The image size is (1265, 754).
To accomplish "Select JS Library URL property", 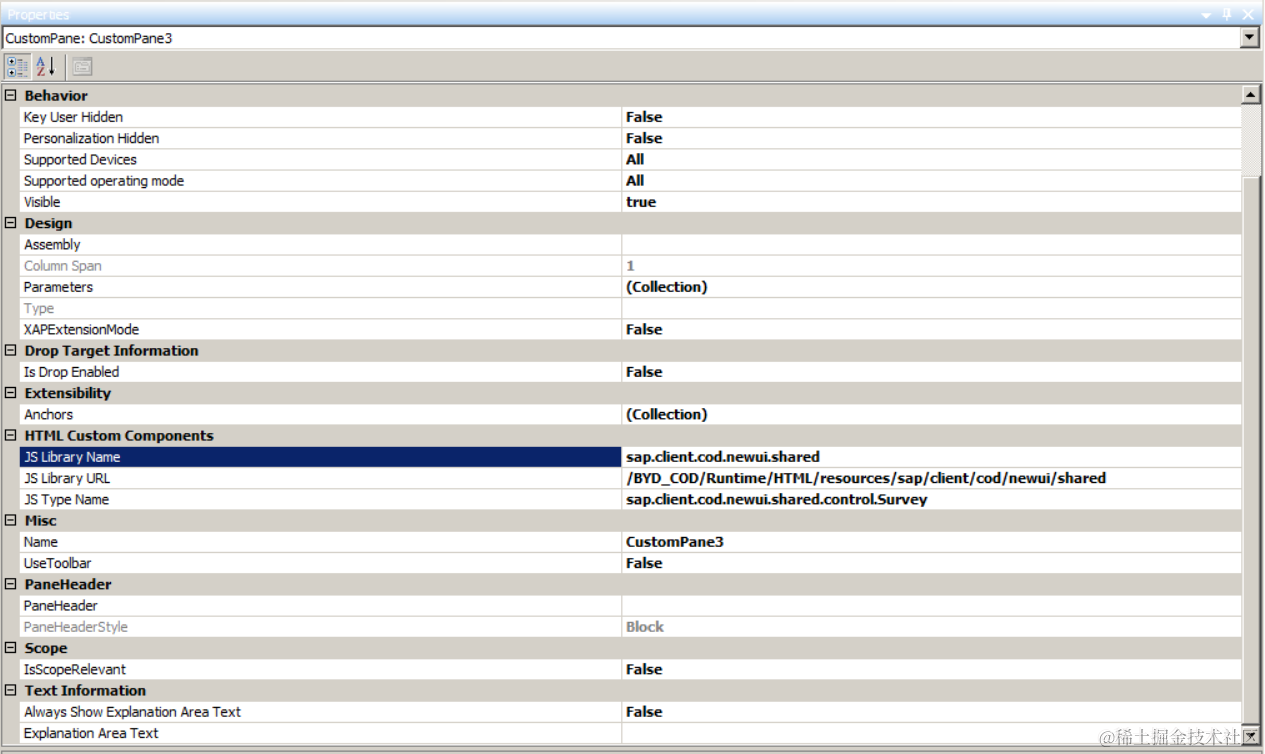I will 321,478.
